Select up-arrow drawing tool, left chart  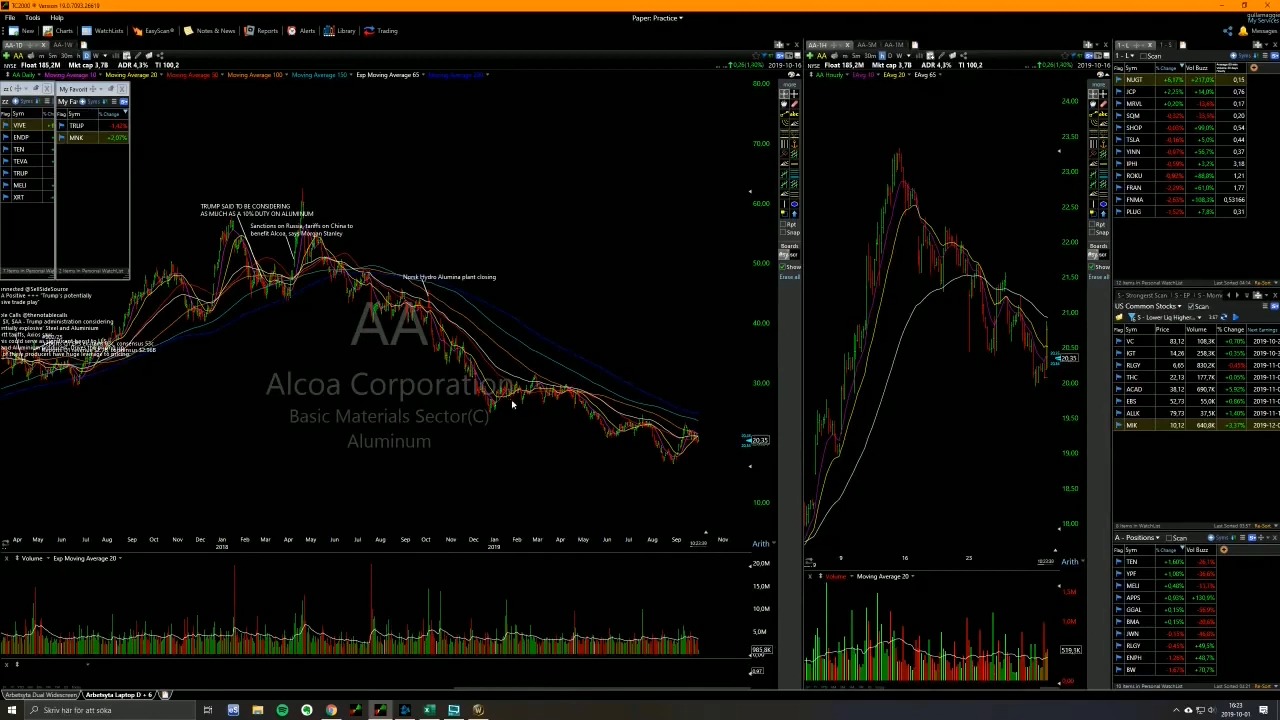pyautogui.click(x=794, y=214)
